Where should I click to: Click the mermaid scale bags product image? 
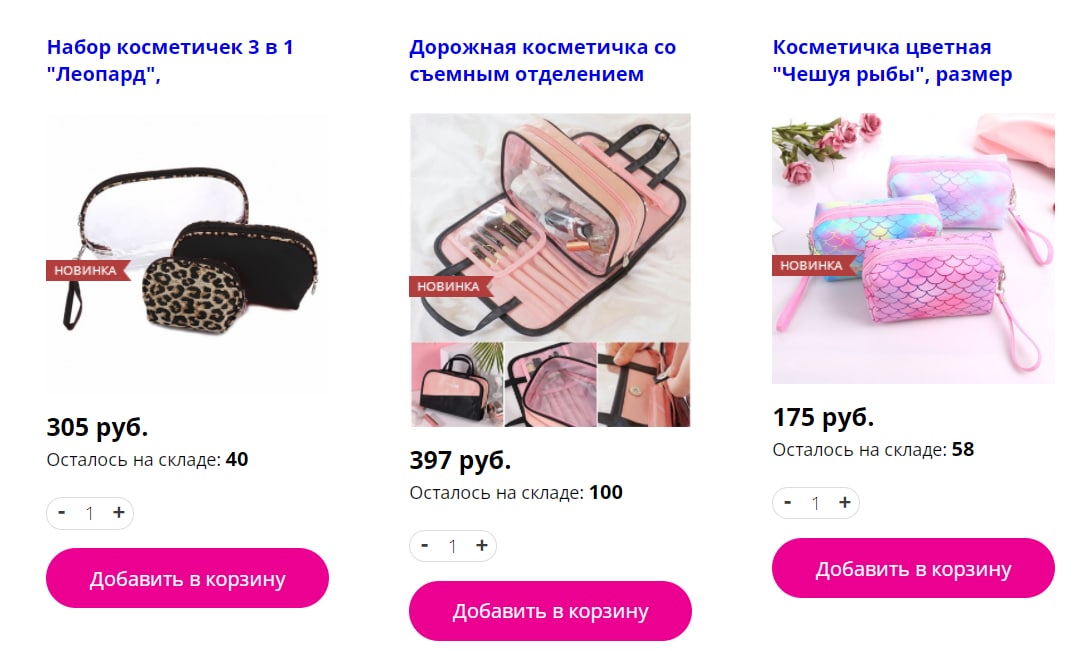(x=913, y=248)
